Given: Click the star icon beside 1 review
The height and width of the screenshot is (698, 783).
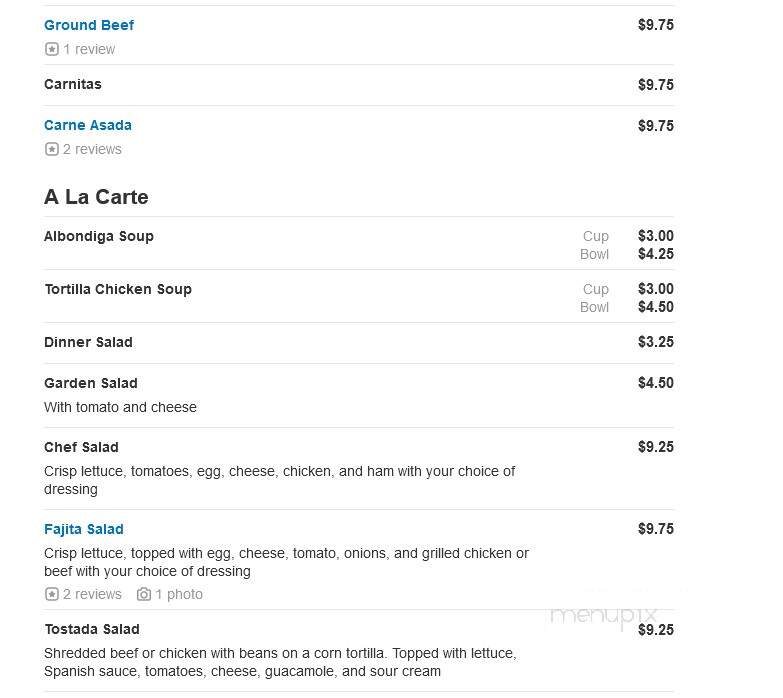Looking at the screenshot, I should [x=51, y=49].
